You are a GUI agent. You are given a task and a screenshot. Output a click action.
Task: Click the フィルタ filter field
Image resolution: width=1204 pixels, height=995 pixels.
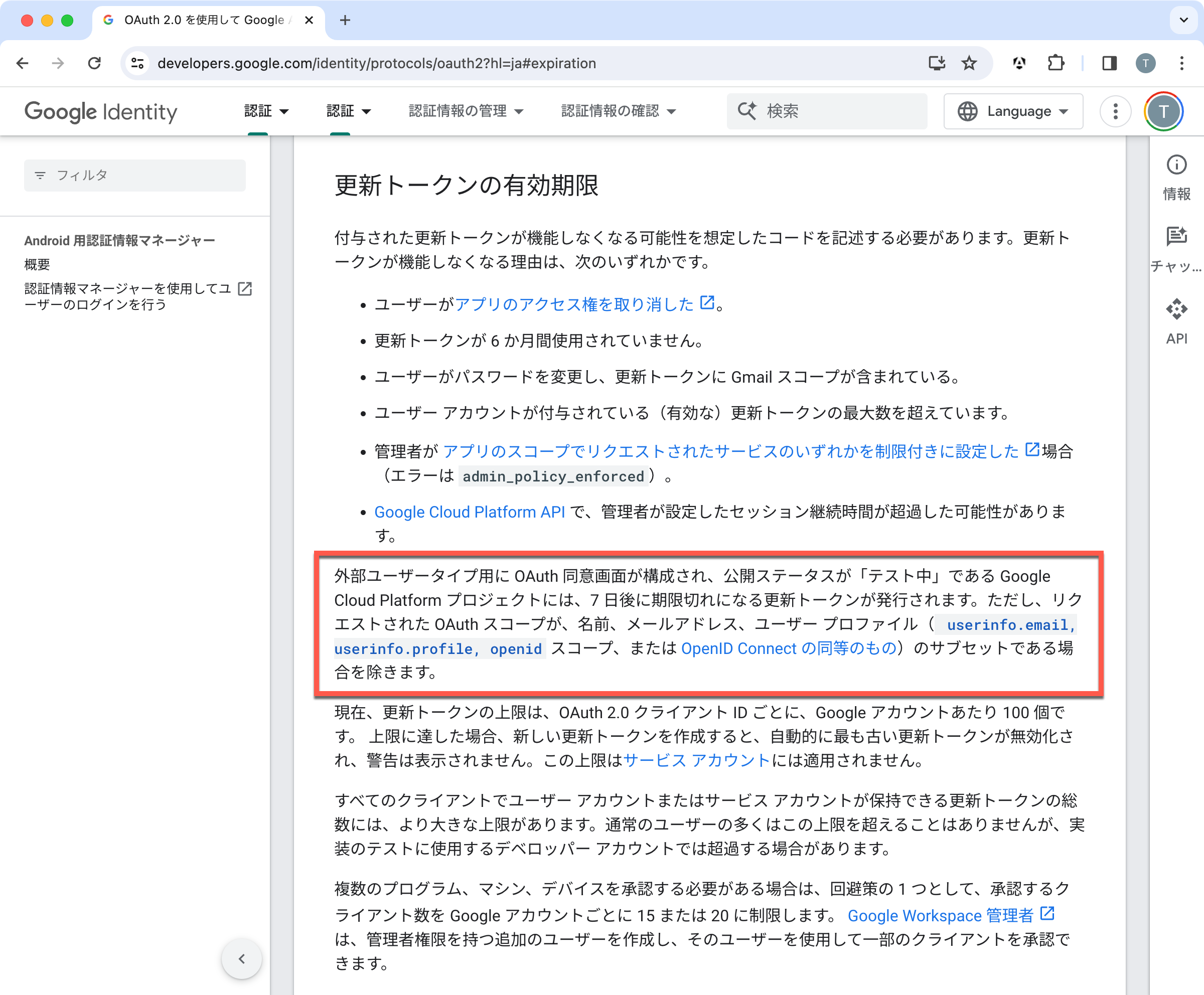coord(135,176)
